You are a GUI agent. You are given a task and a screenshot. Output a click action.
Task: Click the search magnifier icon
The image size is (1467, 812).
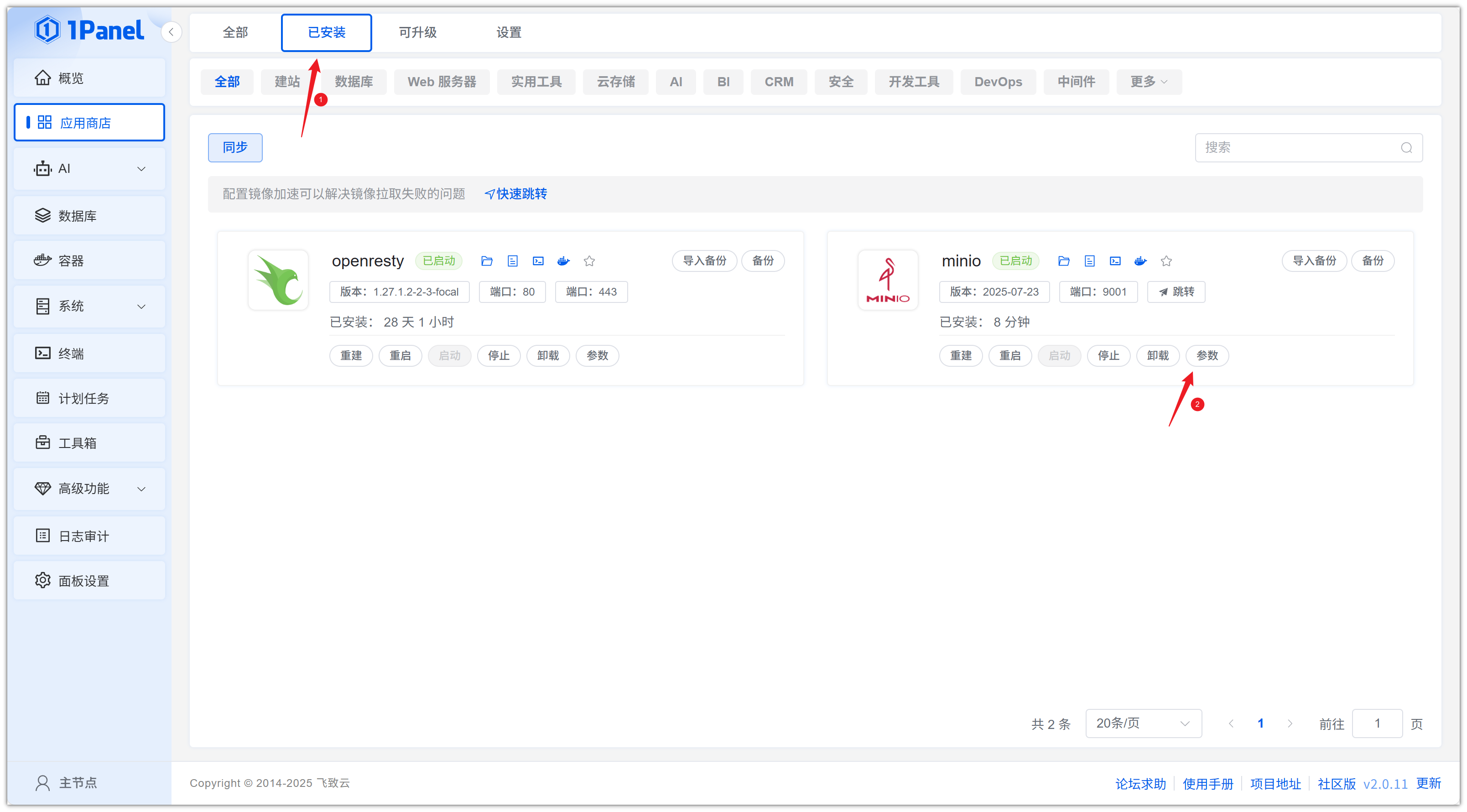click(x=1406, y=148)
